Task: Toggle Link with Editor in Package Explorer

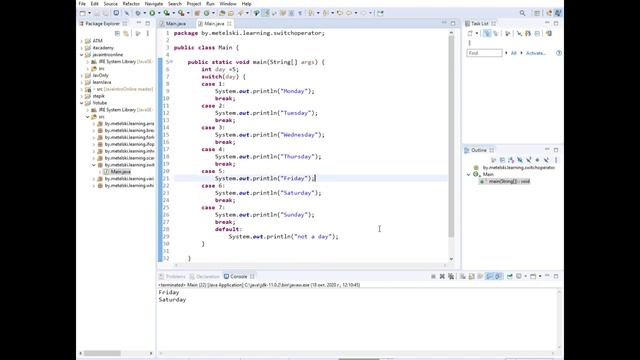Action: [126, 33]
